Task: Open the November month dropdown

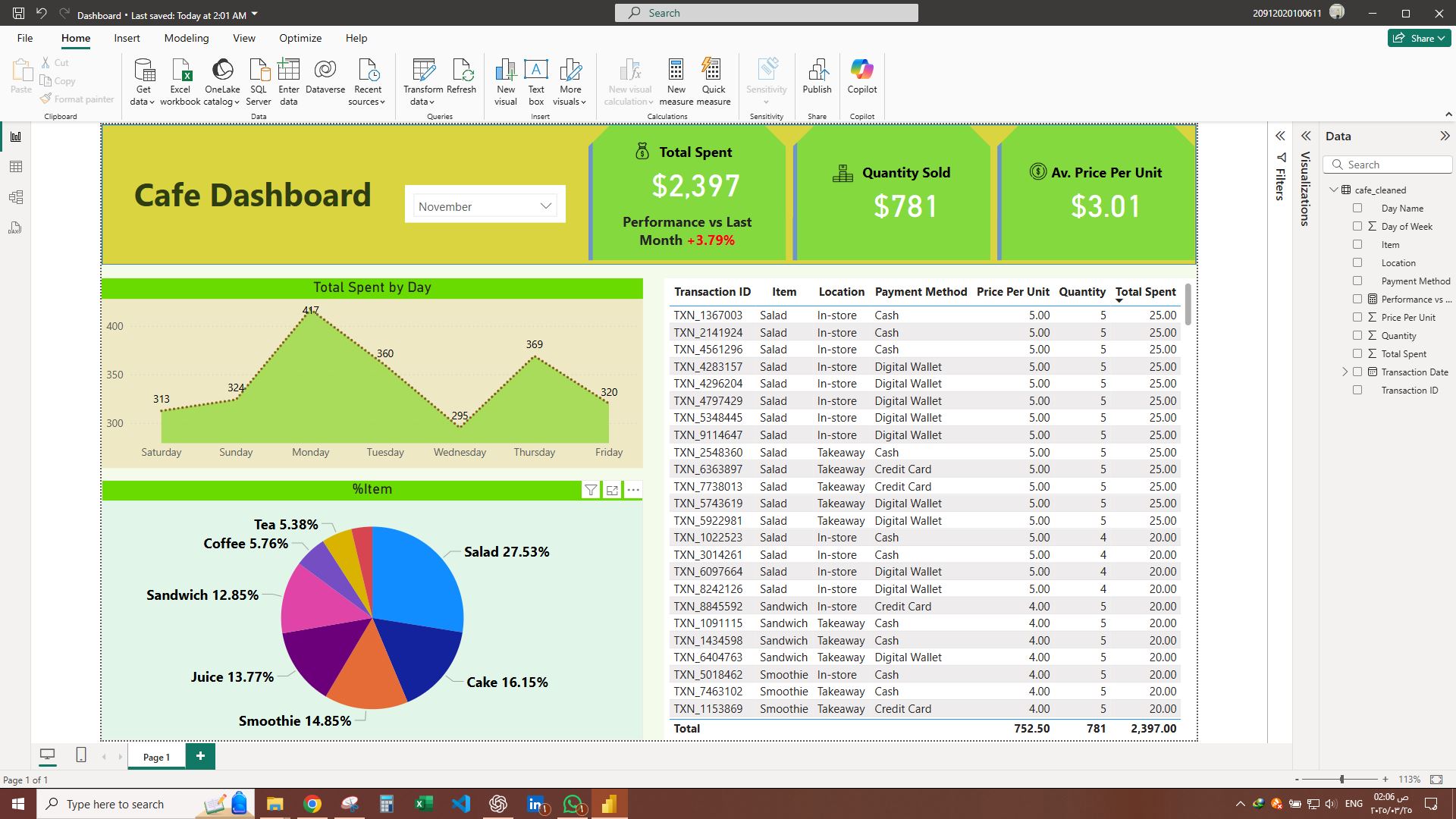Action: pyautogui.click(x=545, y=206)
